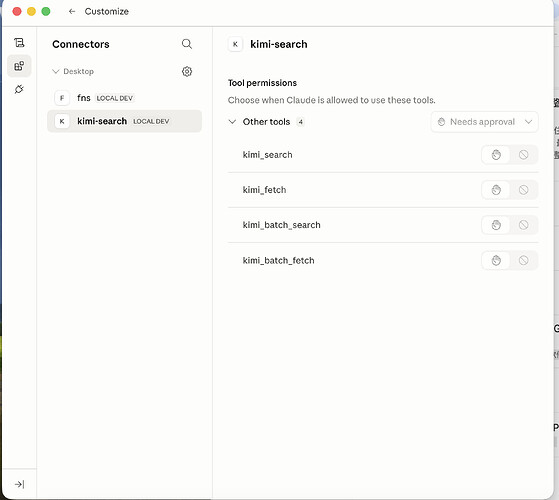Viewport: 559px width, 500px height.
Task: Collapse the Desktop connectors group
Action: 56,71
